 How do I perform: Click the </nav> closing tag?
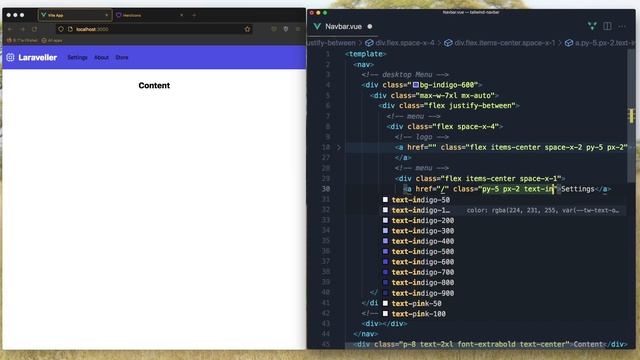(x=365, y=334)
